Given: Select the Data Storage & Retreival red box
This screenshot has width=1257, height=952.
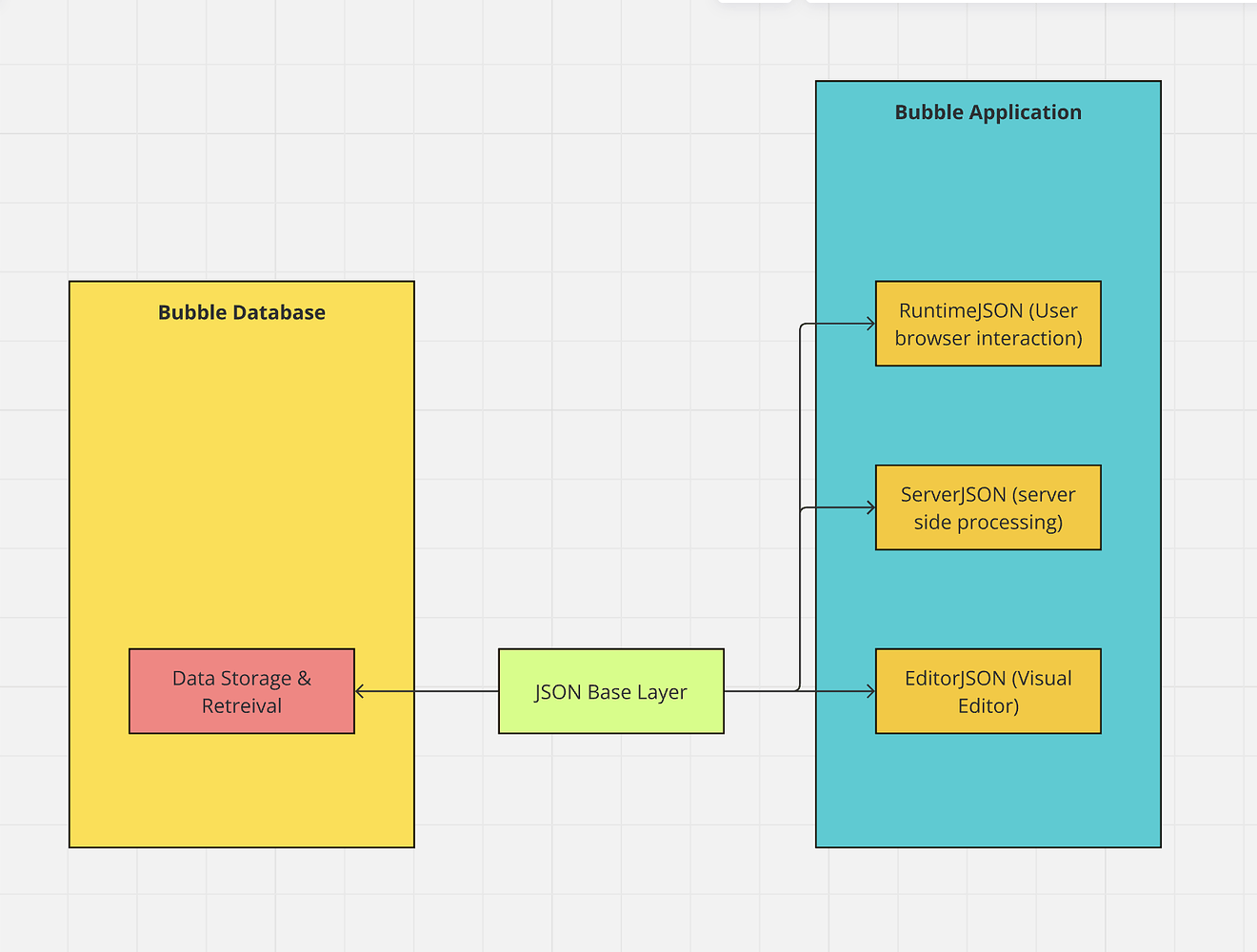Looking at the screenshot, I should [x=241, y=691].
